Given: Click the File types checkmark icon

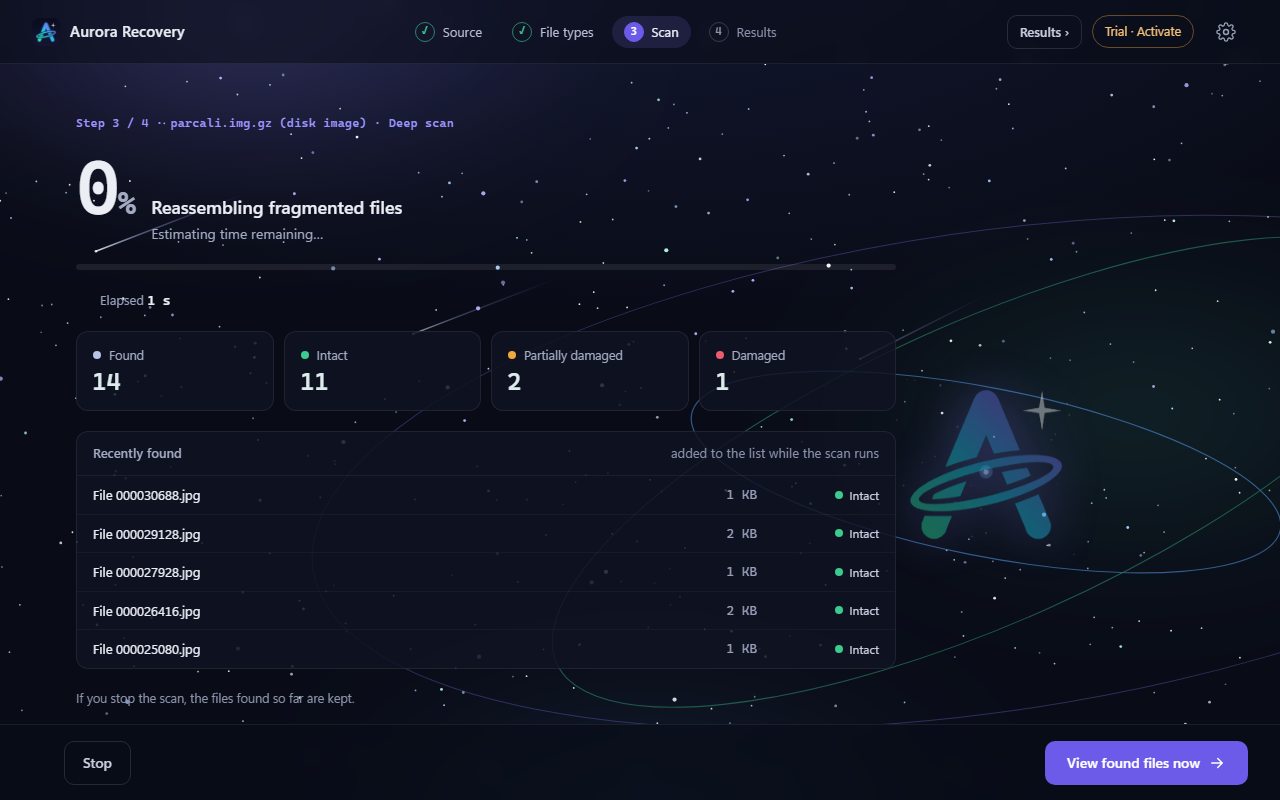Looking at the screenshot, I should pos(522,32).
